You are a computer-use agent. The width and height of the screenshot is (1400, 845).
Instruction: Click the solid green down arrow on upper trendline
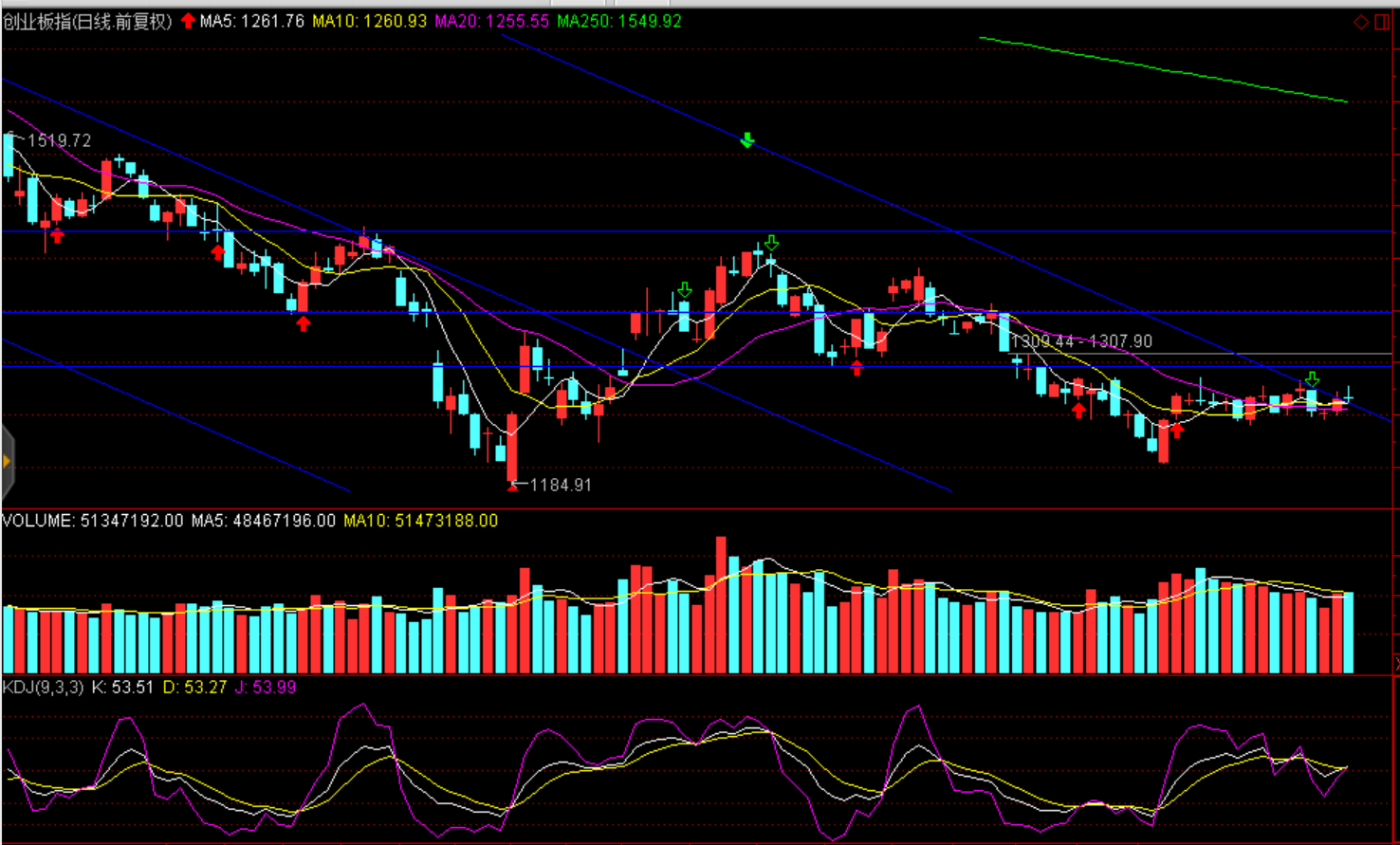coord(747,140)
